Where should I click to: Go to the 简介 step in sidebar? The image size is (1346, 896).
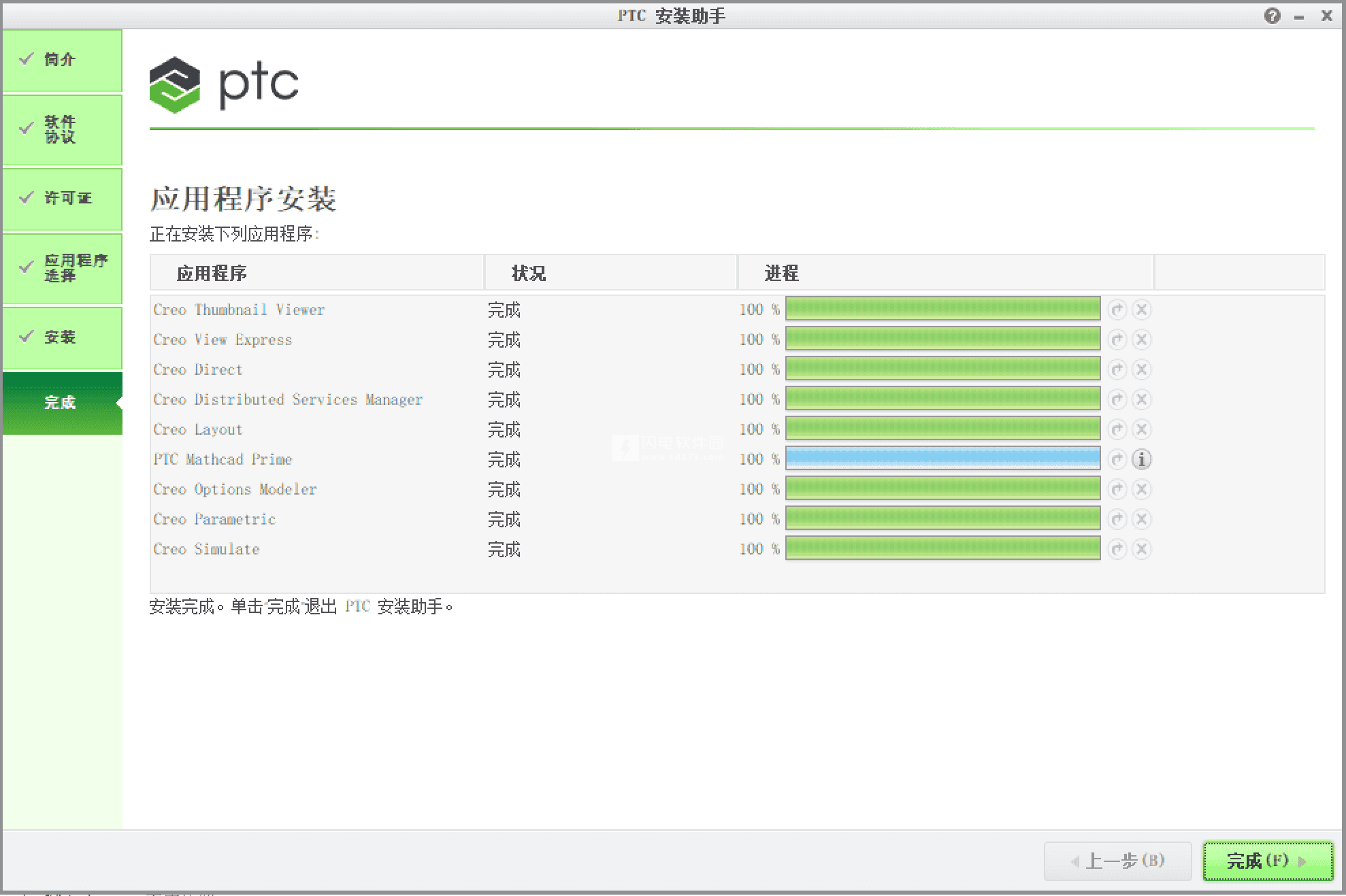[x=62, y=60]
